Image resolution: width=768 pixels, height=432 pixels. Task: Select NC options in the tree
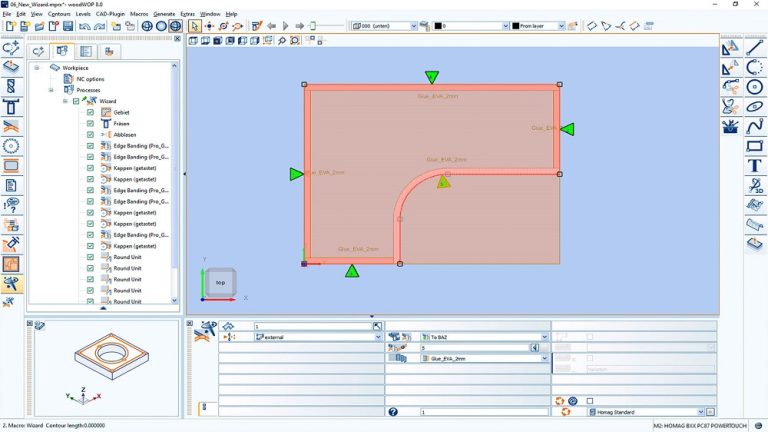click(90, 79)
